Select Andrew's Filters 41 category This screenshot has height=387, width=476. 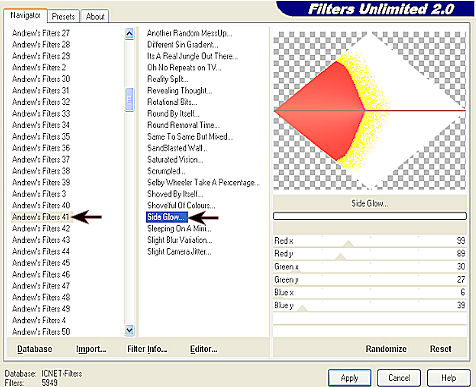(x=41, y=217)
